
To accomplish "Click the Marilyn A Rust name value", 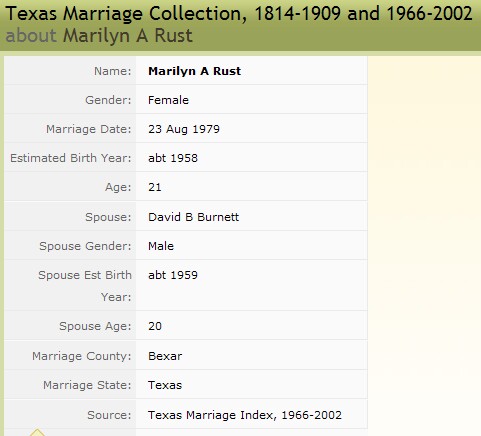I will coord(194,71).
